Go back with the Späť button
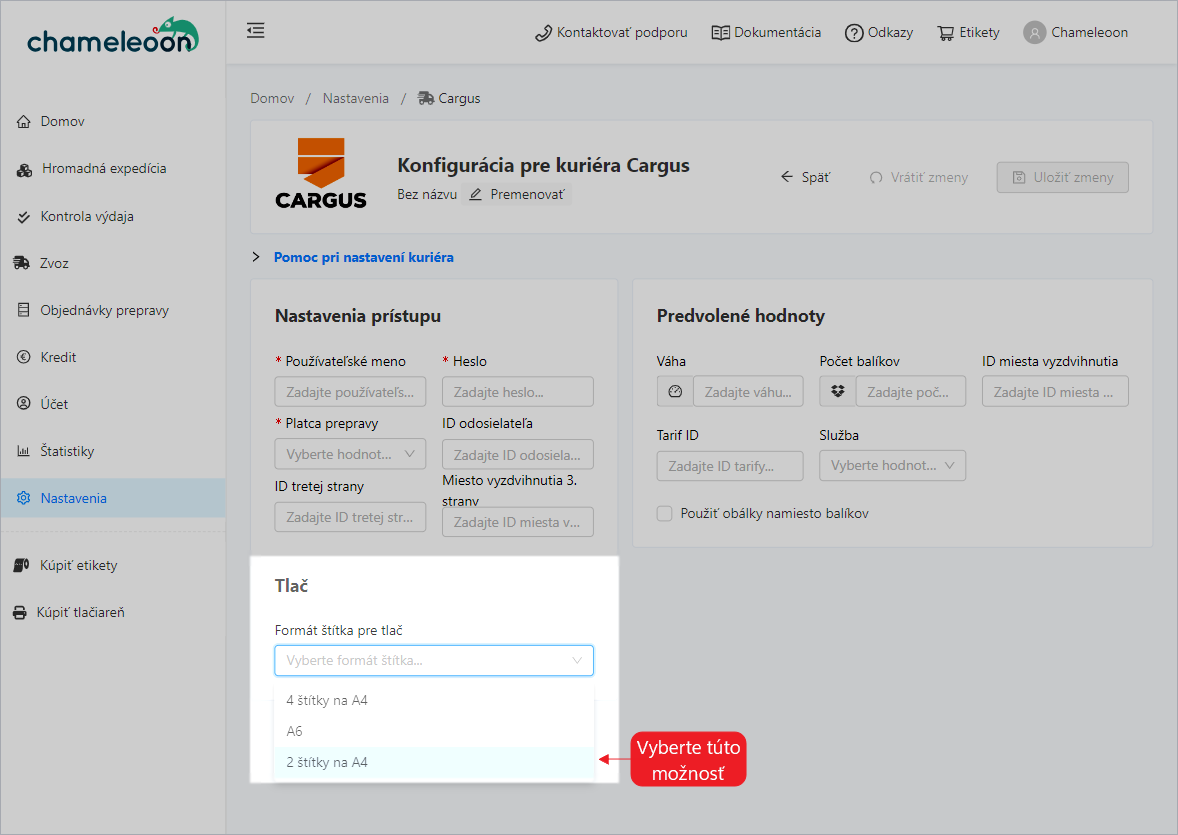The width and height of the screenshot is (1178, 835). coord(805,177)
